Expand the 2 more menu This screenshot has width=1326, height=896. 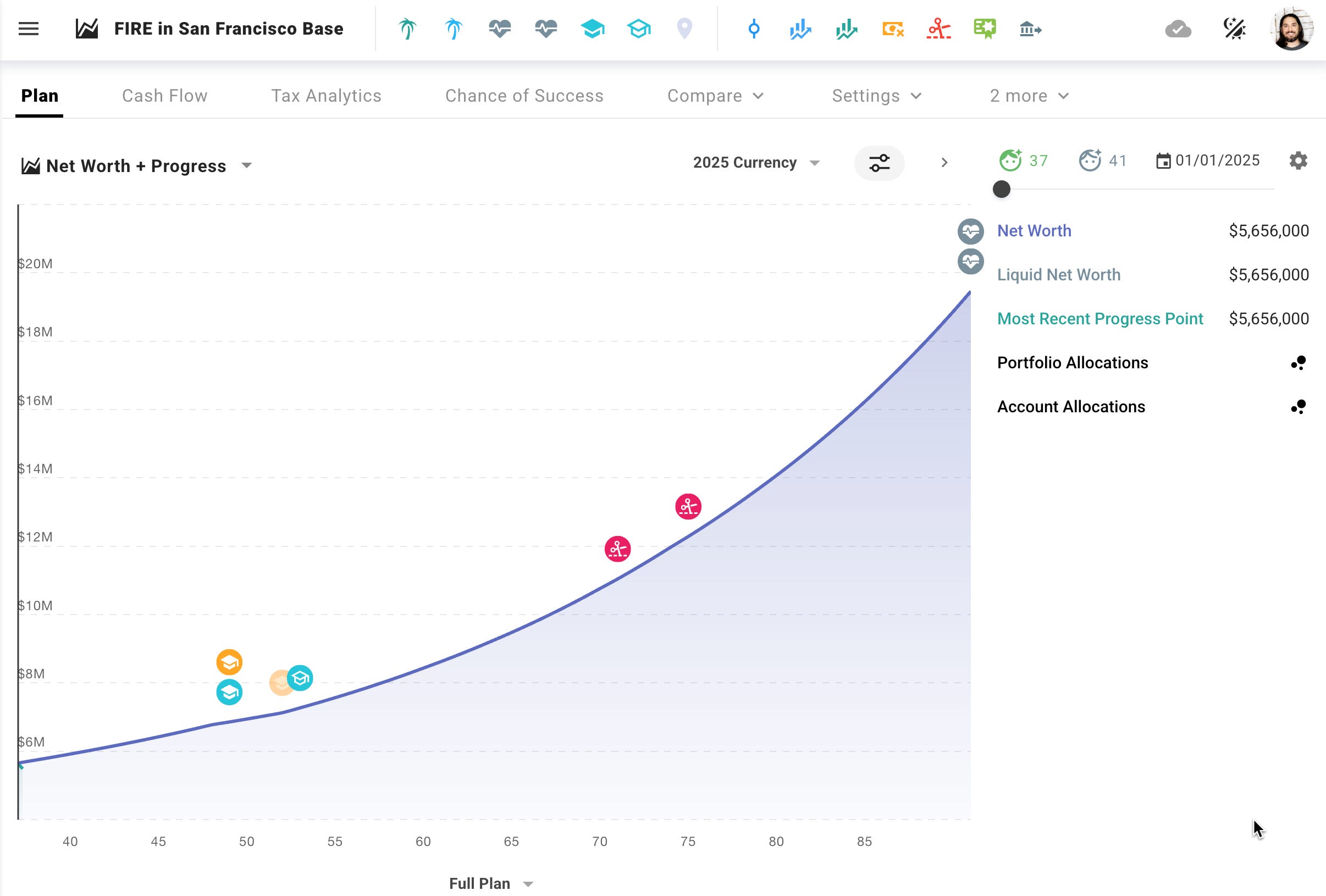(x=1029, y=96)
